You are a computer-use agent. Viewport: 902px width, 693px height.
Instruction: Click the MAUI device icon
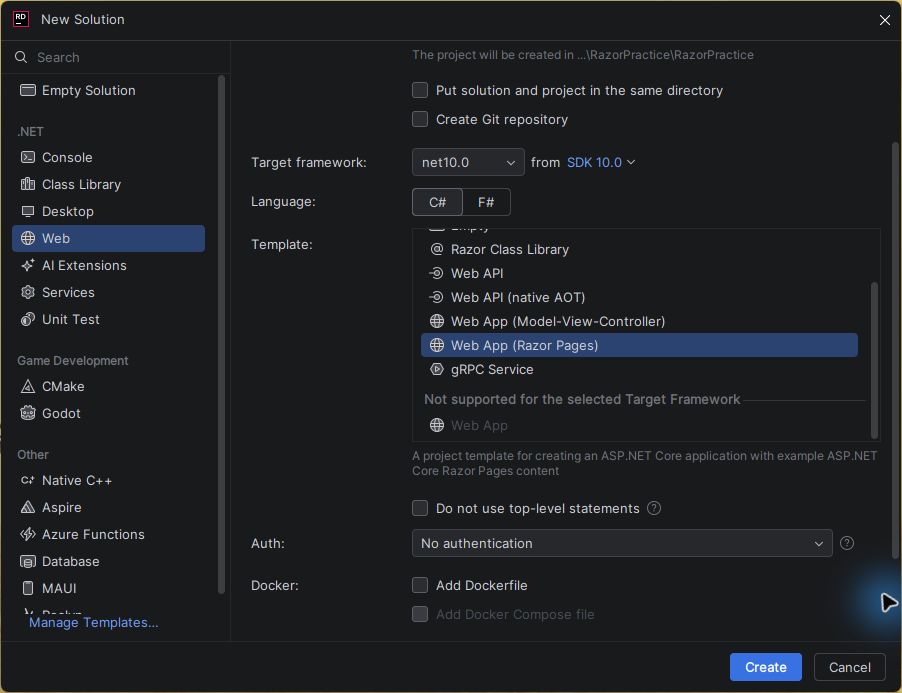pyautogui.click(x=28, y=588)
